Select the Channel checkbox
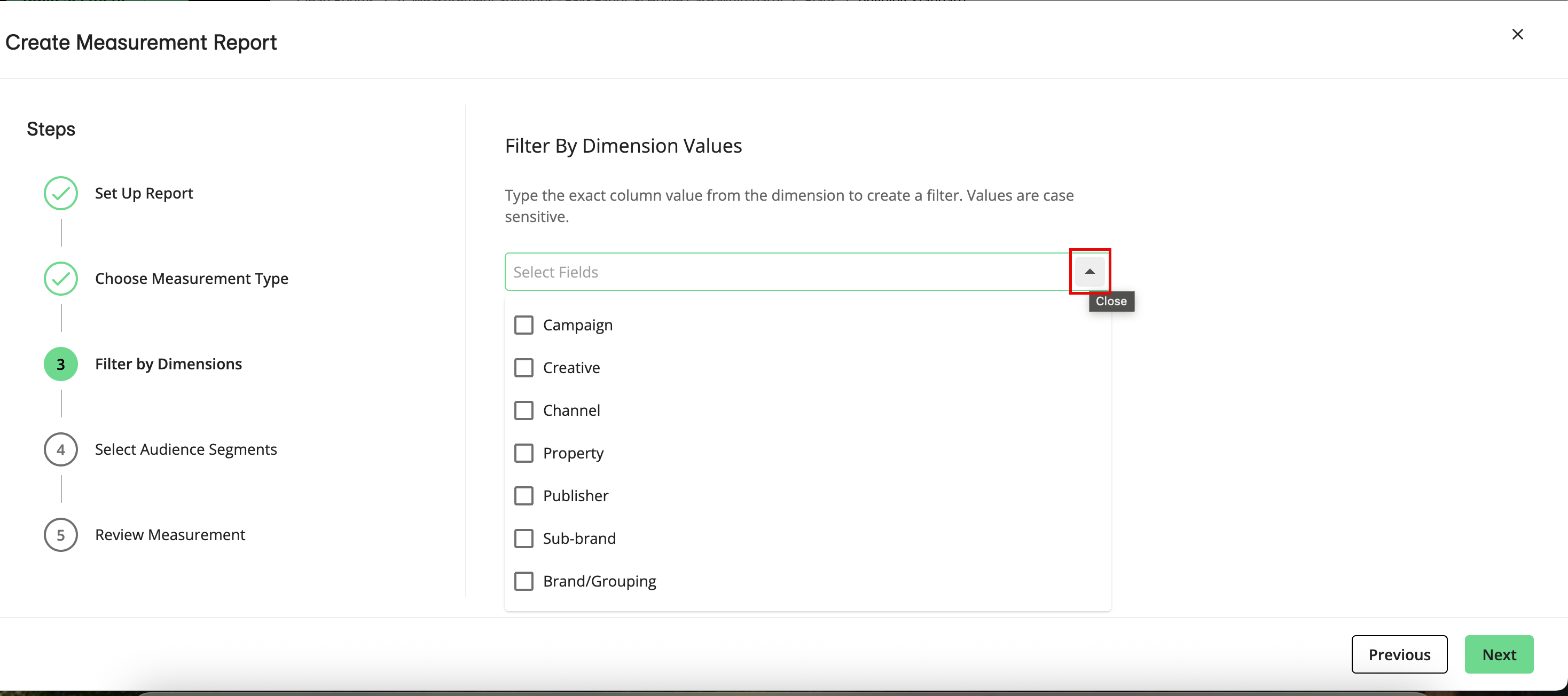The image size is (1568, 696). [524, 410]
